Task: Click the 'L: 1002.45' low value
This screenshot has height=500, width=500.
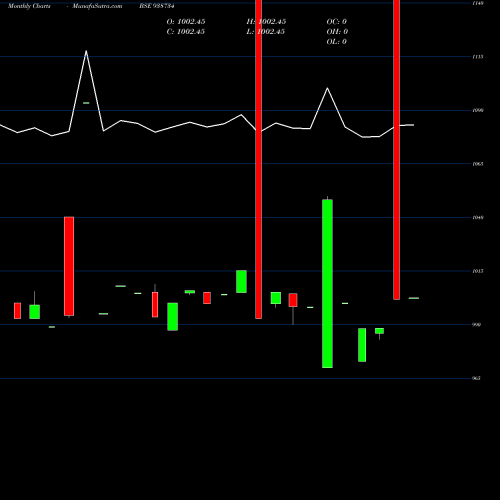Action: coord(266,32)
